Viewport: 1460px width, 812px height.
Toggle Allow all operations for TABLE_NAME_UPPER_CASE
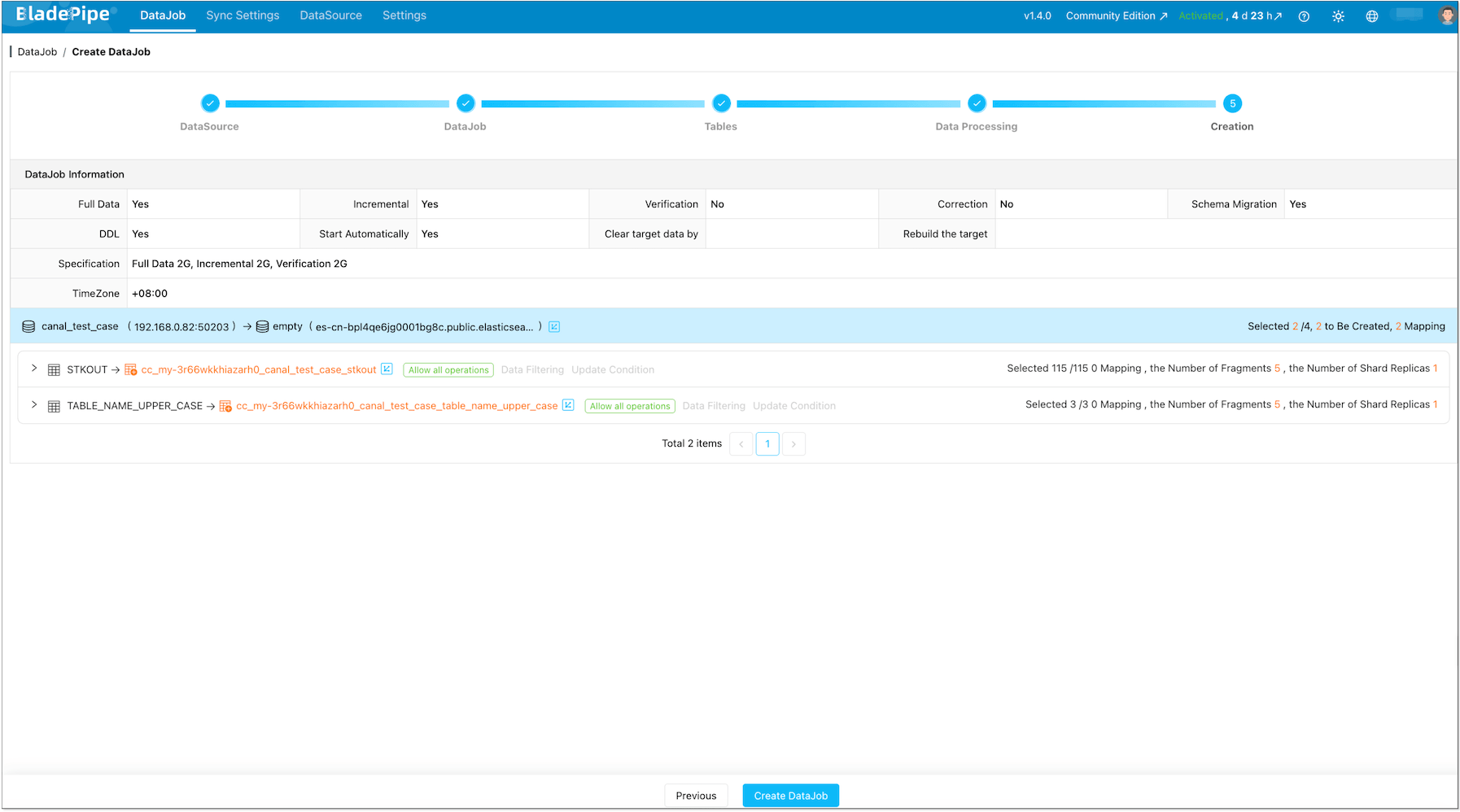point(629,405)
